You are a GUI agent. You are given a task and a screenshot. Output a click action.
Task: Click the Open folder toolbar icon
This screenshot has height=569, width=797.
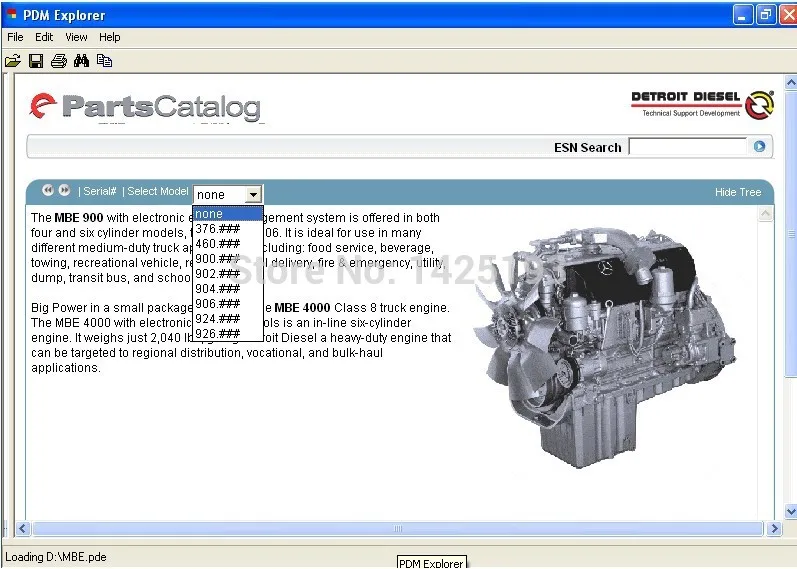(x=13, y=61)
